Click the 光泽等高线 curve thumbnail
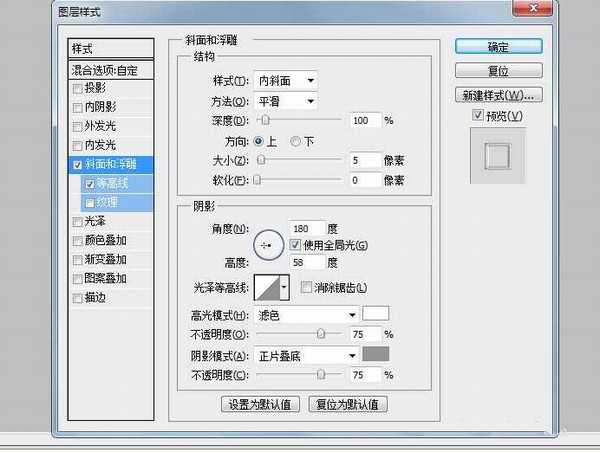 267,287
